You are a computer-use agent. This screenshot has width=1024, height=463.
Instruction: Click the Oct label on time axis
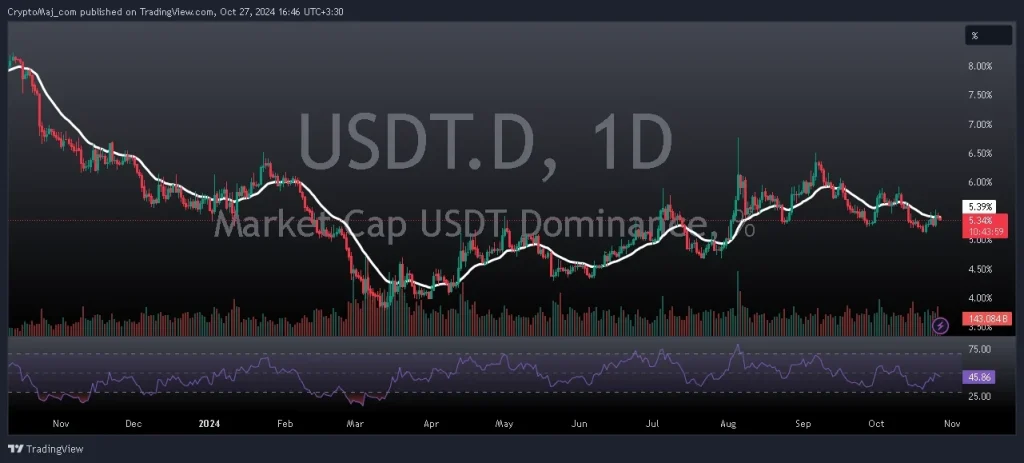[x=875, y=424]
